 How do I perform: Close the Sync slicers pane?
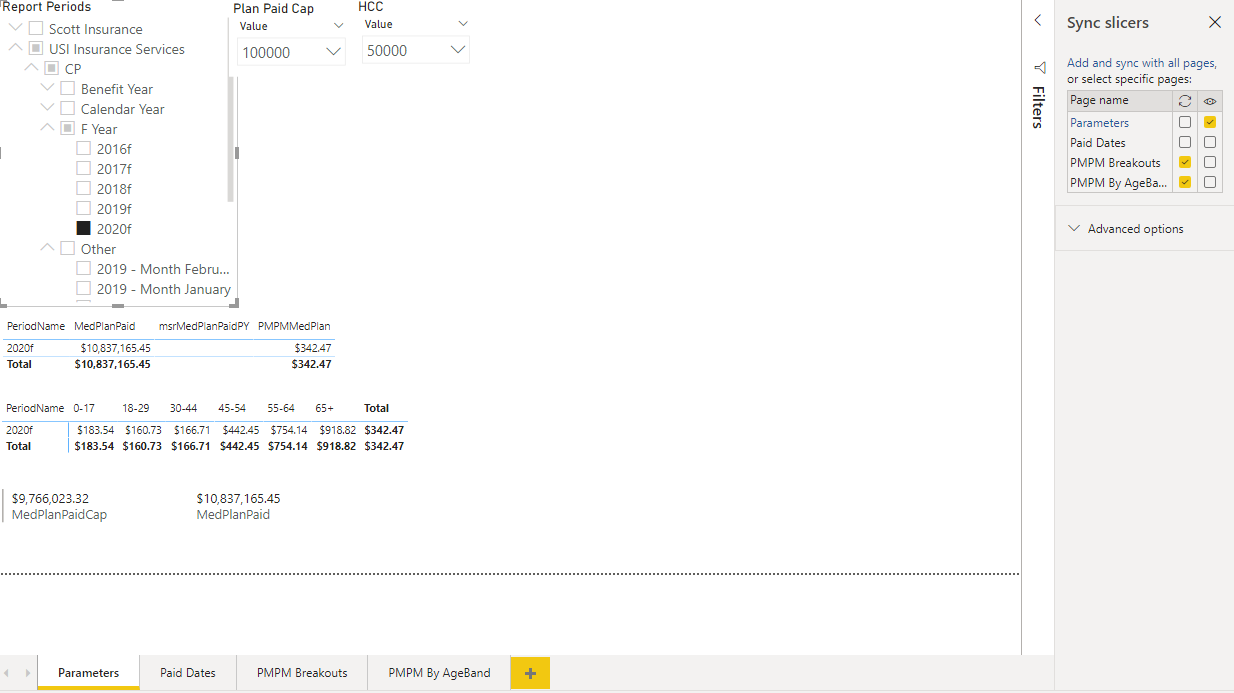point(1215,22)
